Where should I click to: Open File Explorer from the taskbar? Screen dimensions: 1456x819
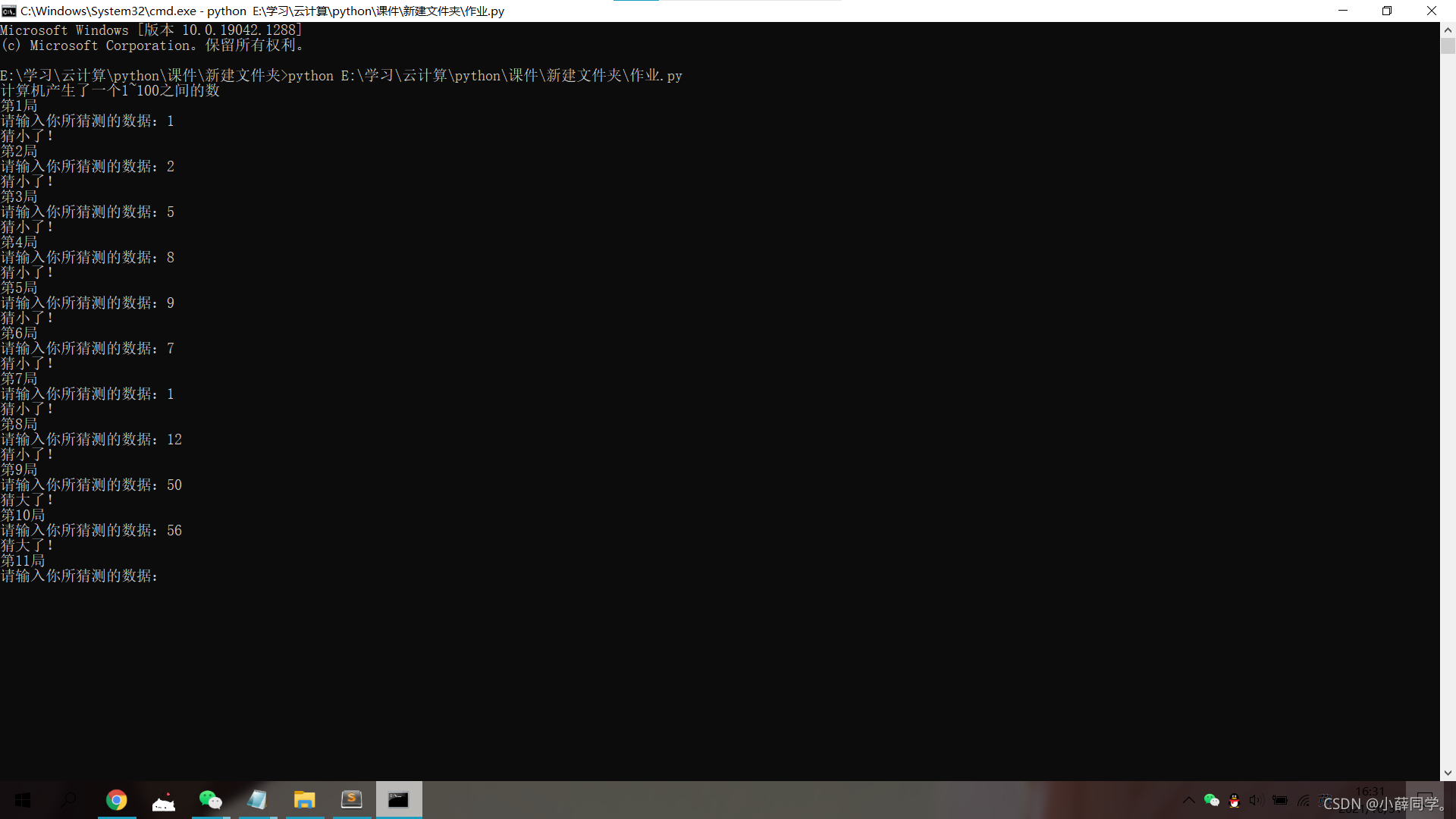(x=304, y=800)
